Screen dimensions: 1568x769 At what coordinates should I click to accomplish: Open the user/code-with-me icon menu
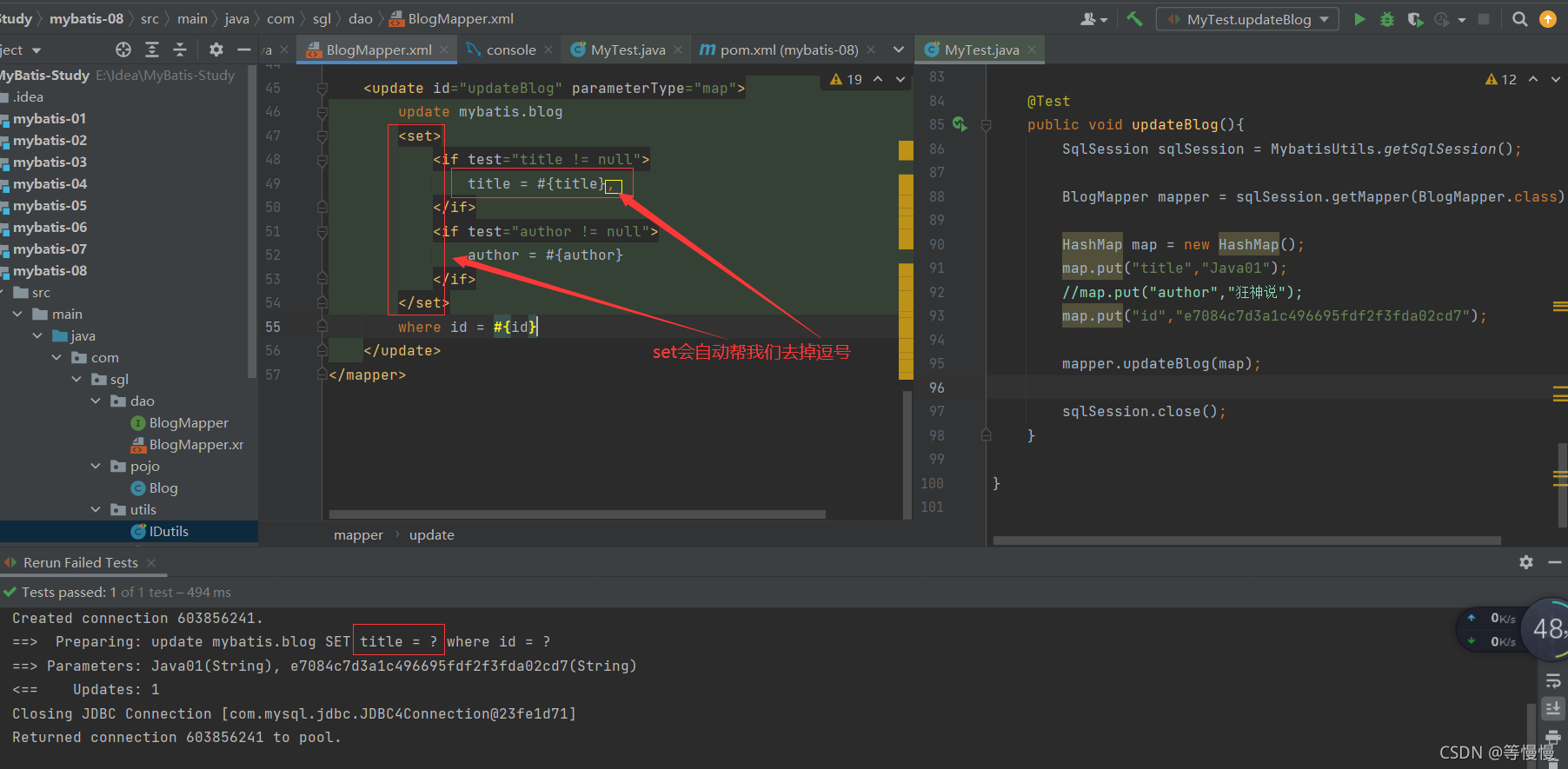[1093, 19]
